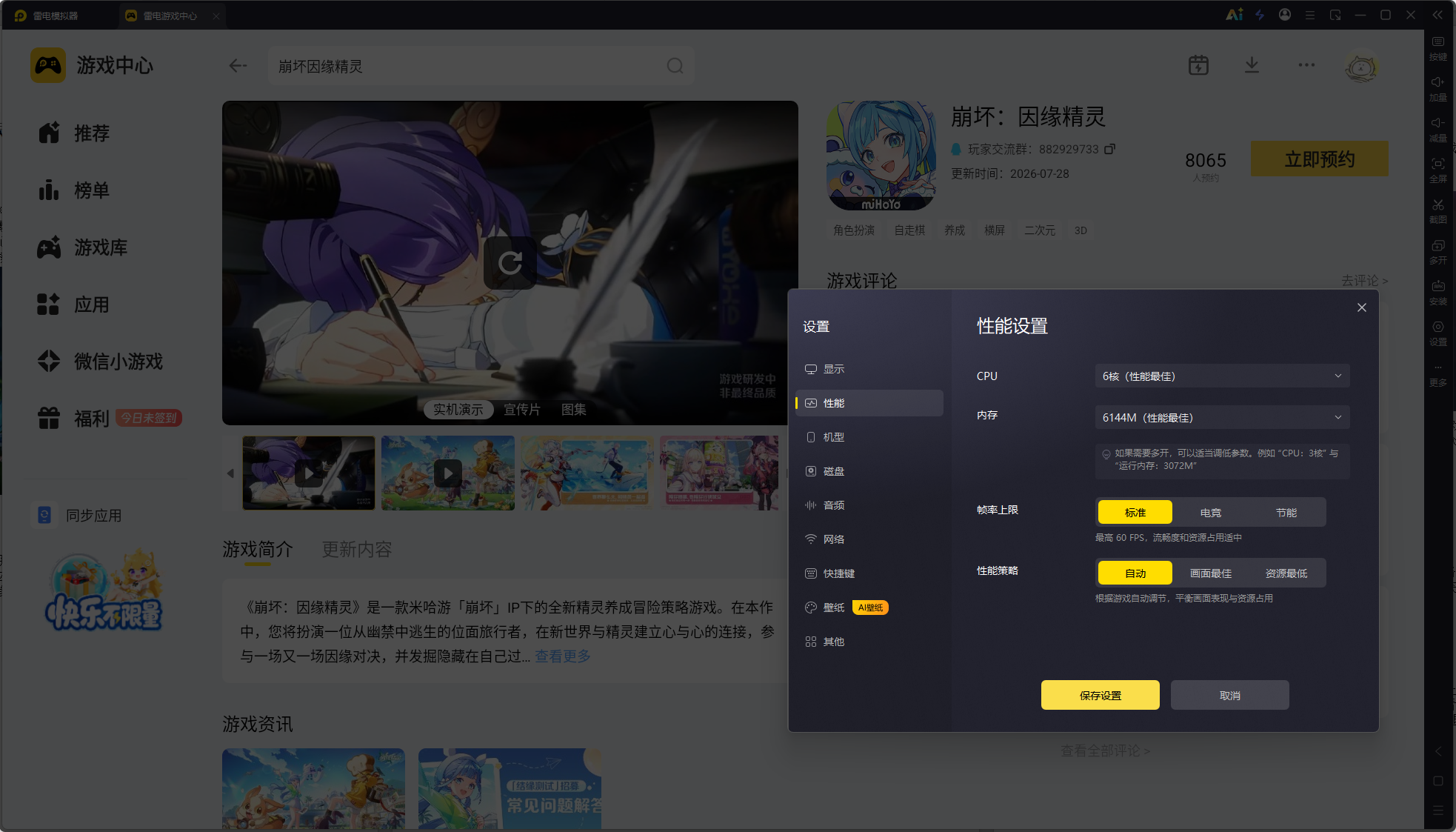1456x832 pixels.
Task: Click the 安装 APK install icon
Action: pos(1438,292)
